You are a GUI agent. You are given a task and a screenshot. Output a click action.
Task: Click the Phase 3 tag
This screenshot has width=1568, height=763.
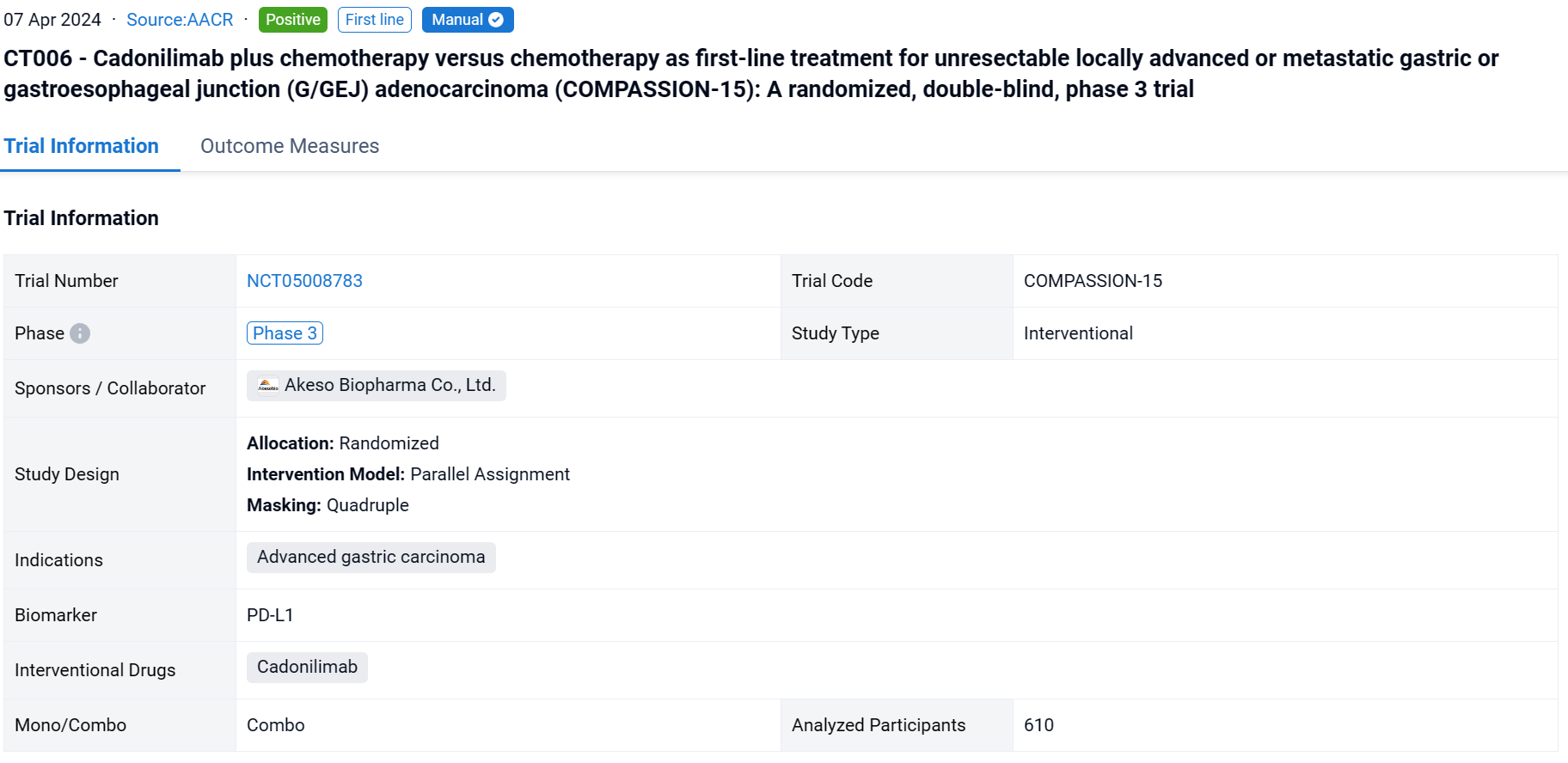(x=285, y=333)
